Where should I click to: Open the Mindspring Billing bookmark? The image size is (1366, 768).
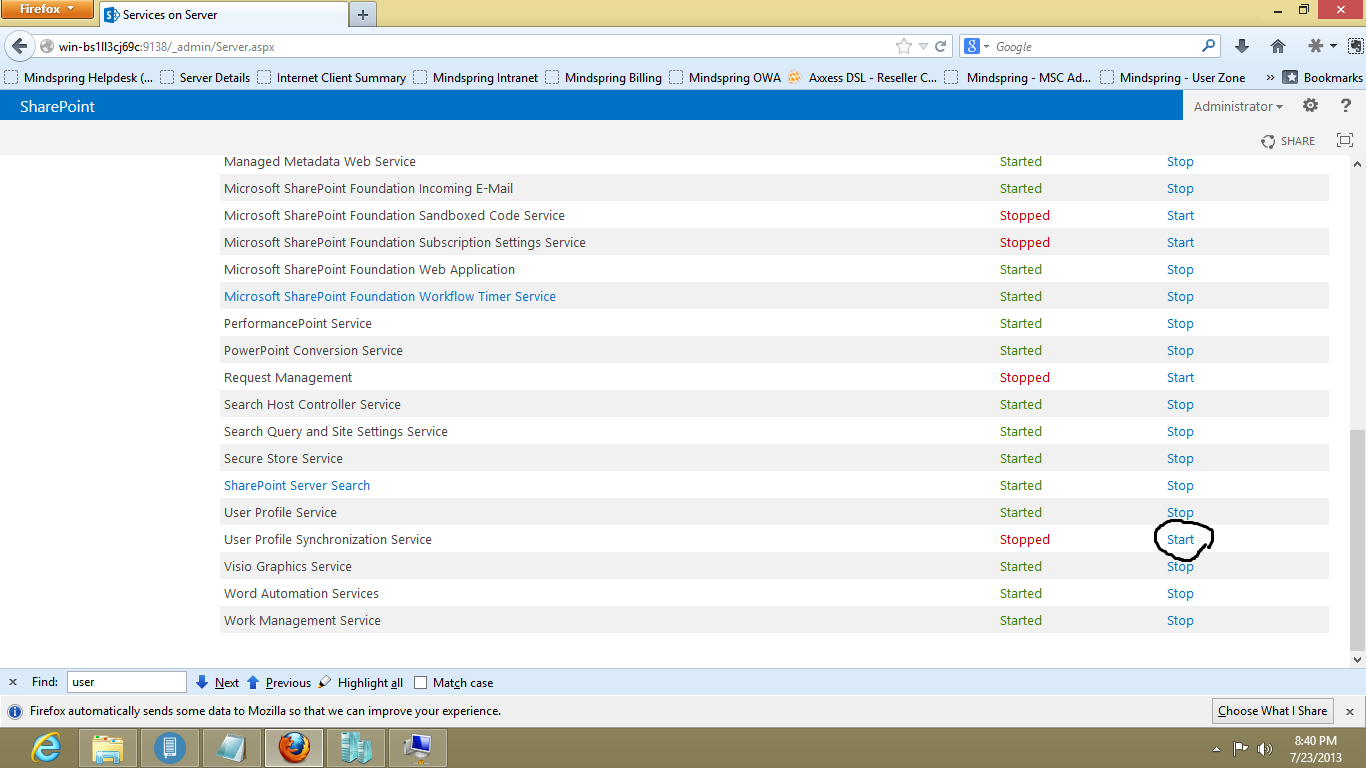(x=603, y=77)
